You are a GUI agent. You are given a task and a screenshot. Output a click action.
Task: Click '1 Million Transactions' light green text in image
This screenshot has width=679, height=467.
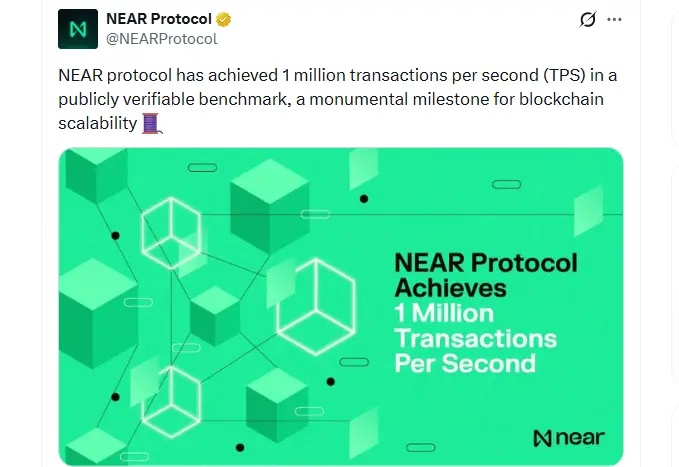(474, 325)
